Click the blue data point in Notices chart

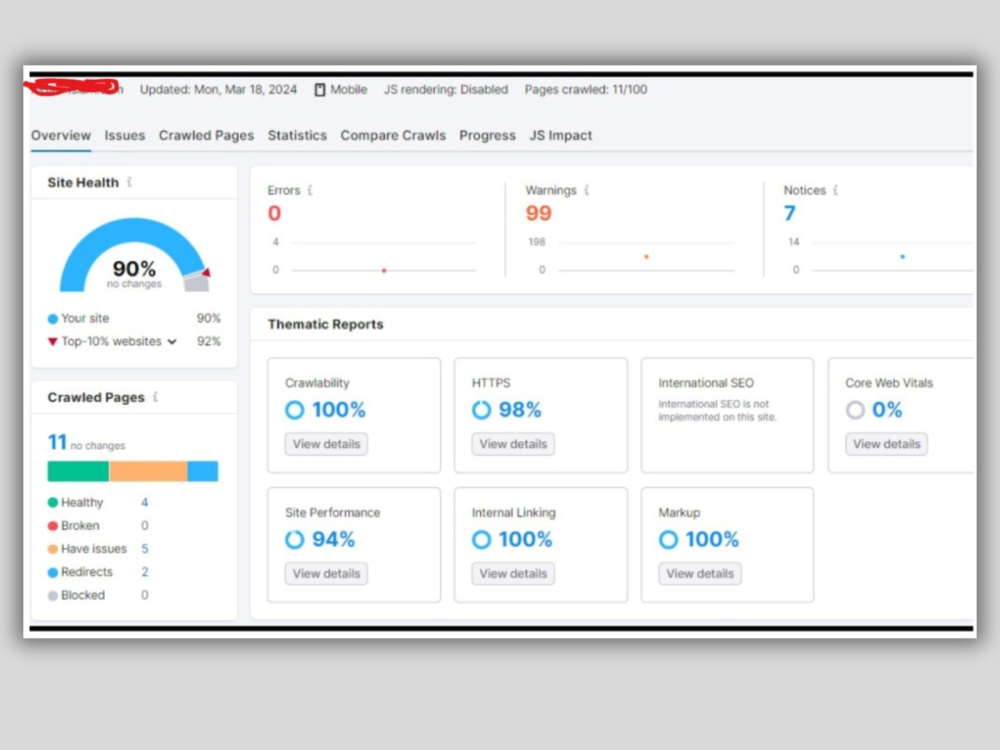(902, 256)
